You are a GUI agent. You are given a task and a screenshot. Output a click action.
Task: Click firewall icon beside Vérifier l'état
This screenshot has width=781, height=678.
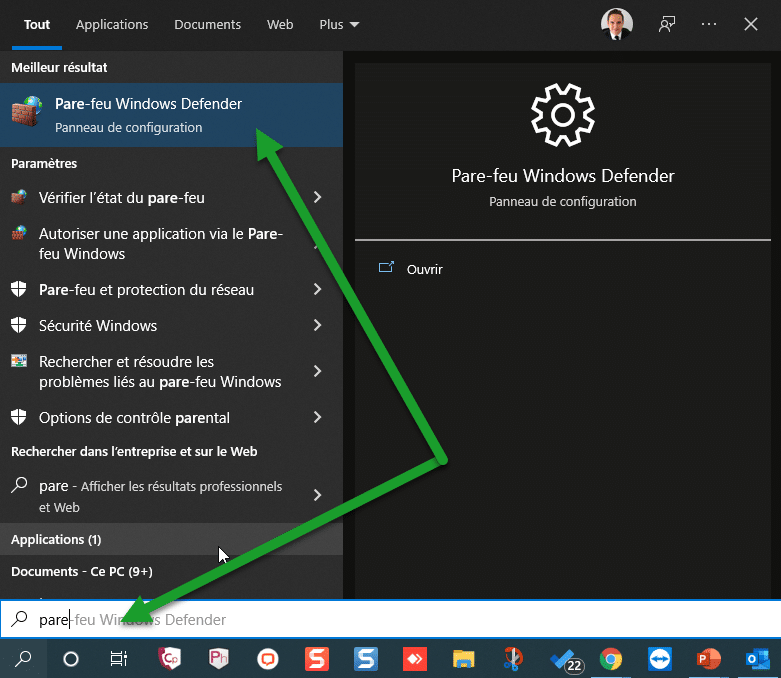pos(19,197)
